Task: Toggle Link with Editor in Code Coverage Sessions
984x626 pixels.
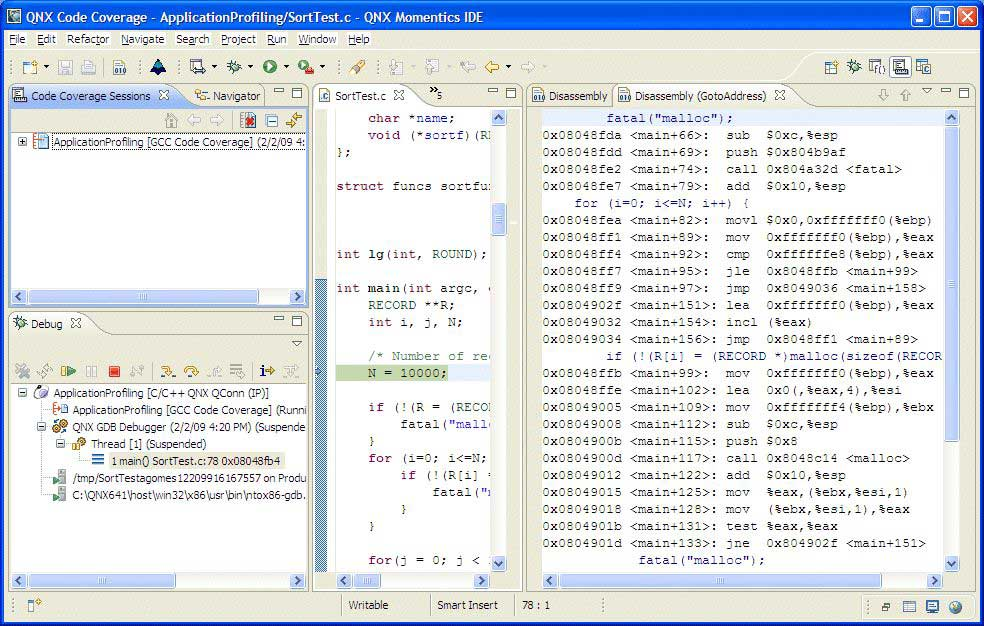Action: click(293, 120)
